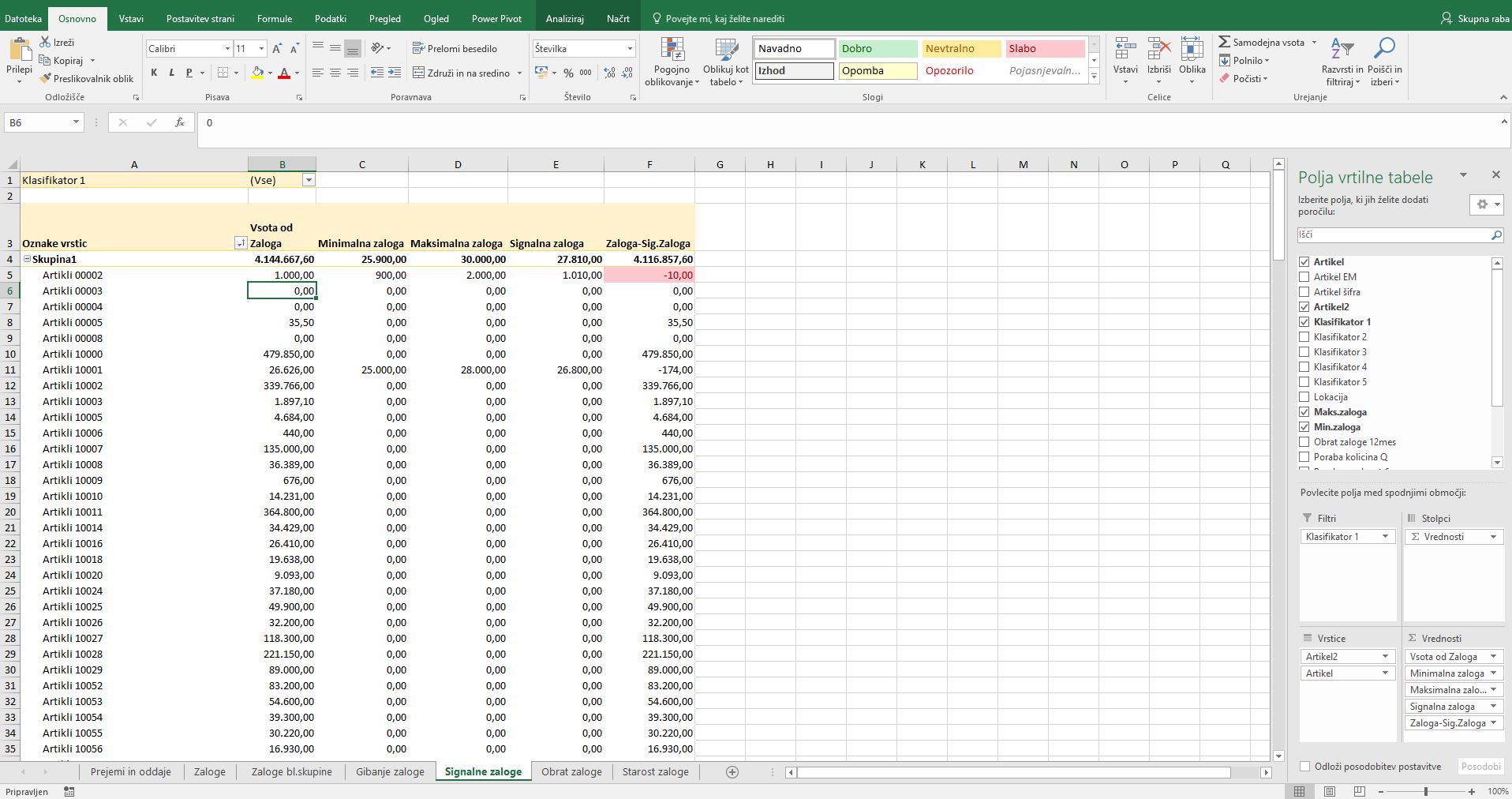Open the (Vse) filter dropdown in B1
1512x799 pixels.
pos(309,180)
